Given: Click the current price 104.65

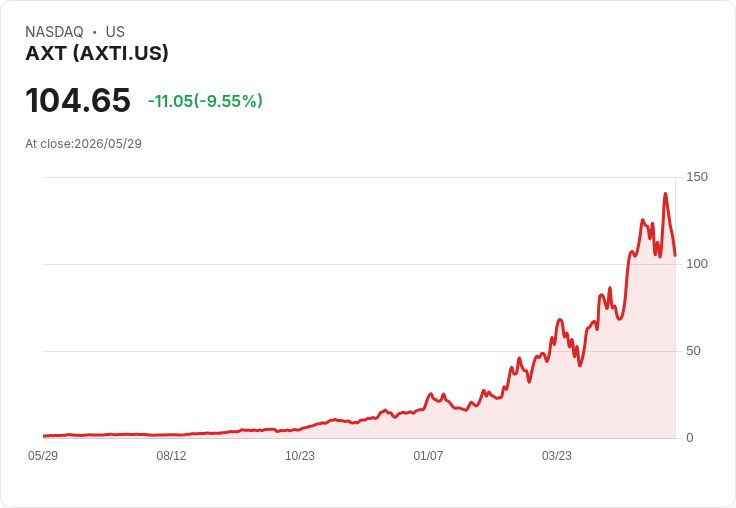Looking at the screenshot, I should point(78,100).
